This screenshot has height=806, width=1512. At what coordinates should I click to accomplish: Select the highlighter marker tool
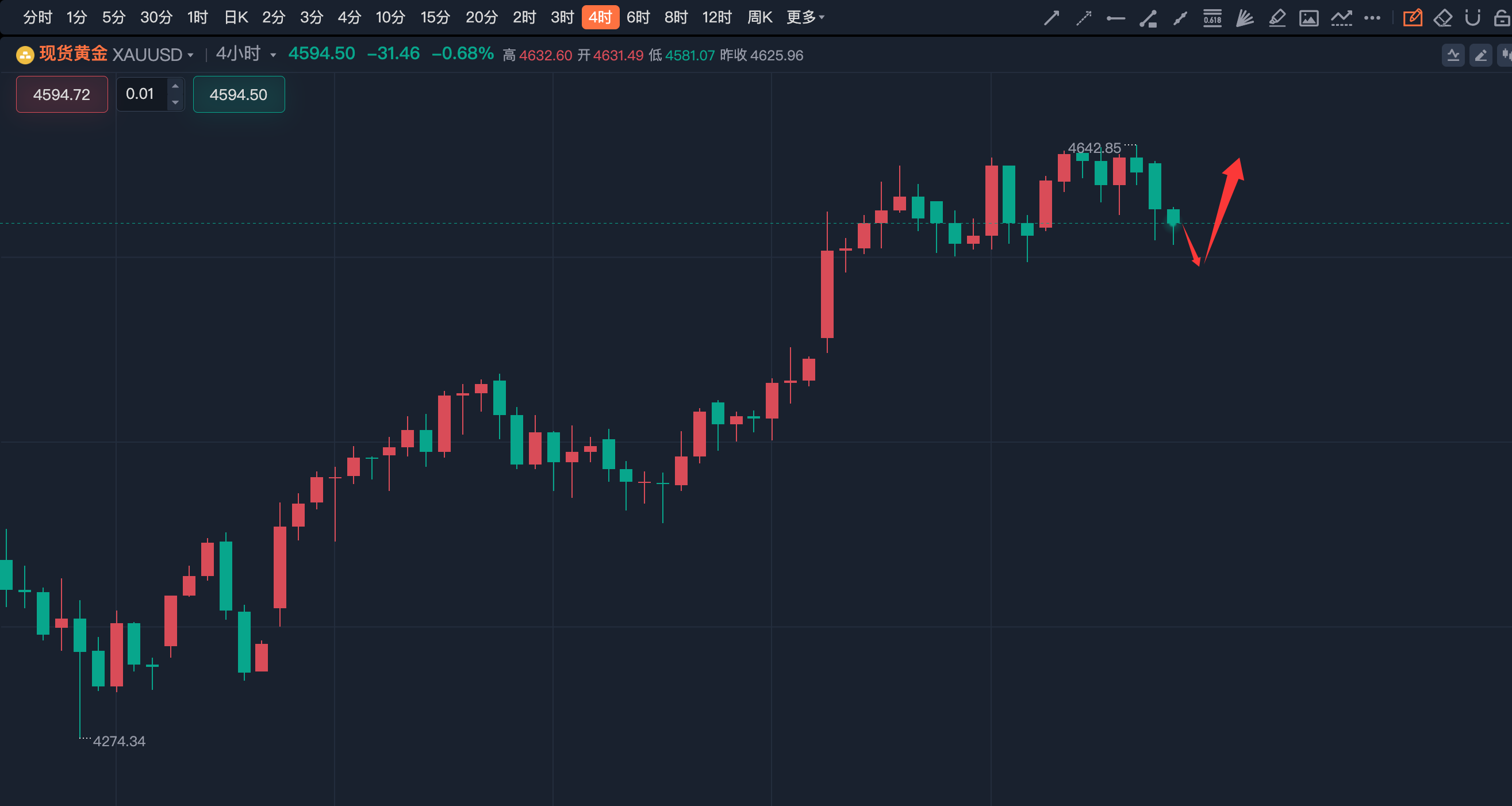pyautogui.click(x=1277, y=18)
